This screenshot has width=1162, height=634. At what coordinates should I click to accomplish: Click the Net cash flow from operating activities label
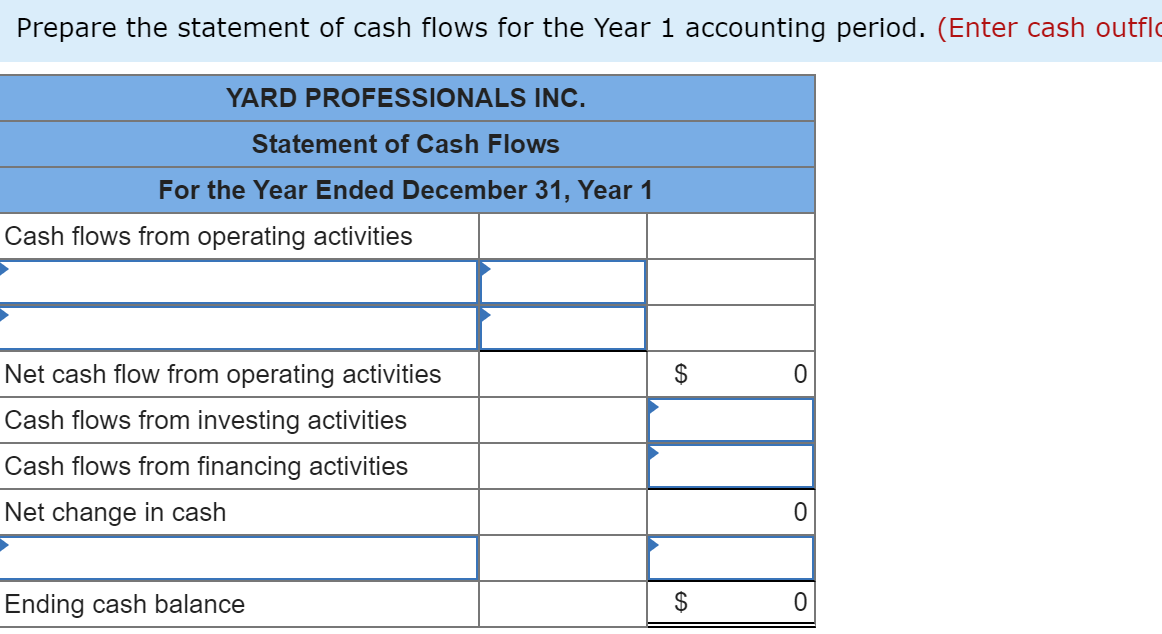(x=222, y=374)
